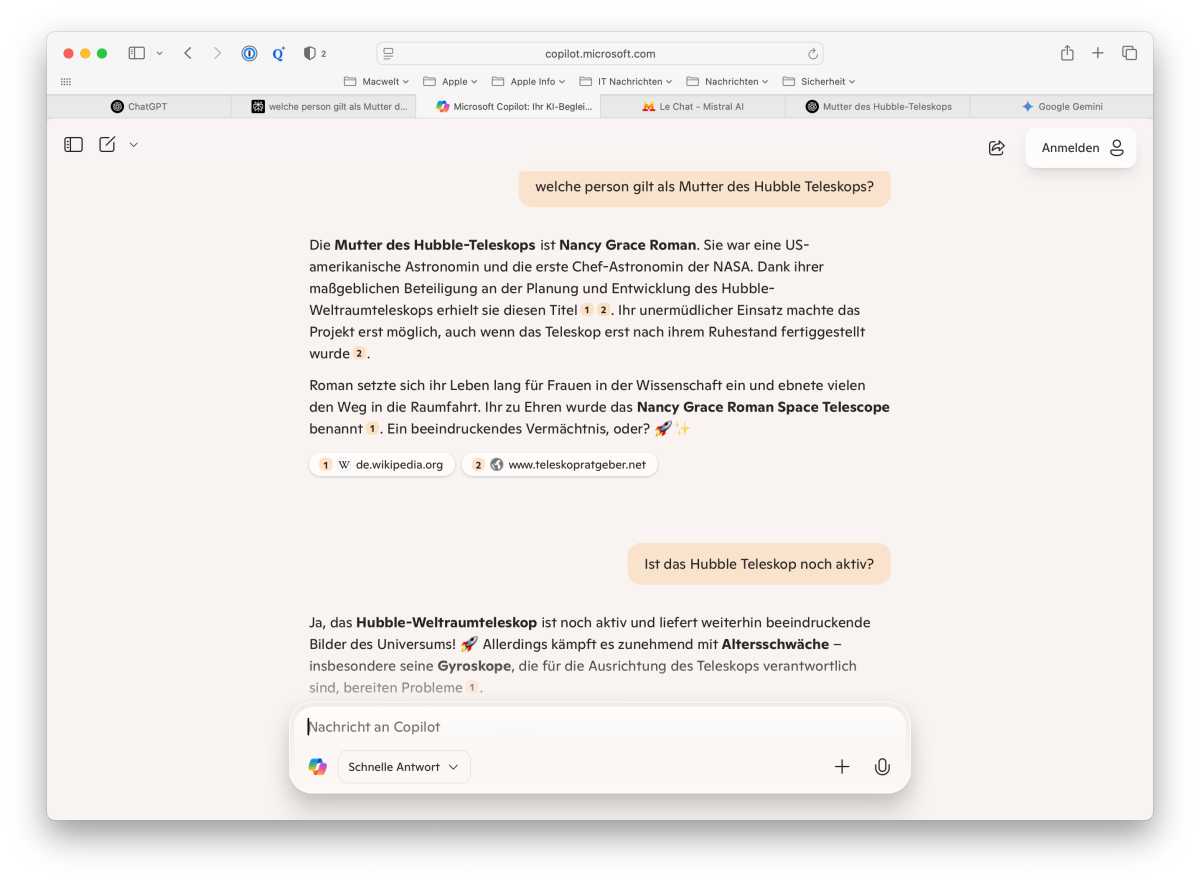
Task: Expand the chevron next to new chat
Action: click(x=134, y=145)
